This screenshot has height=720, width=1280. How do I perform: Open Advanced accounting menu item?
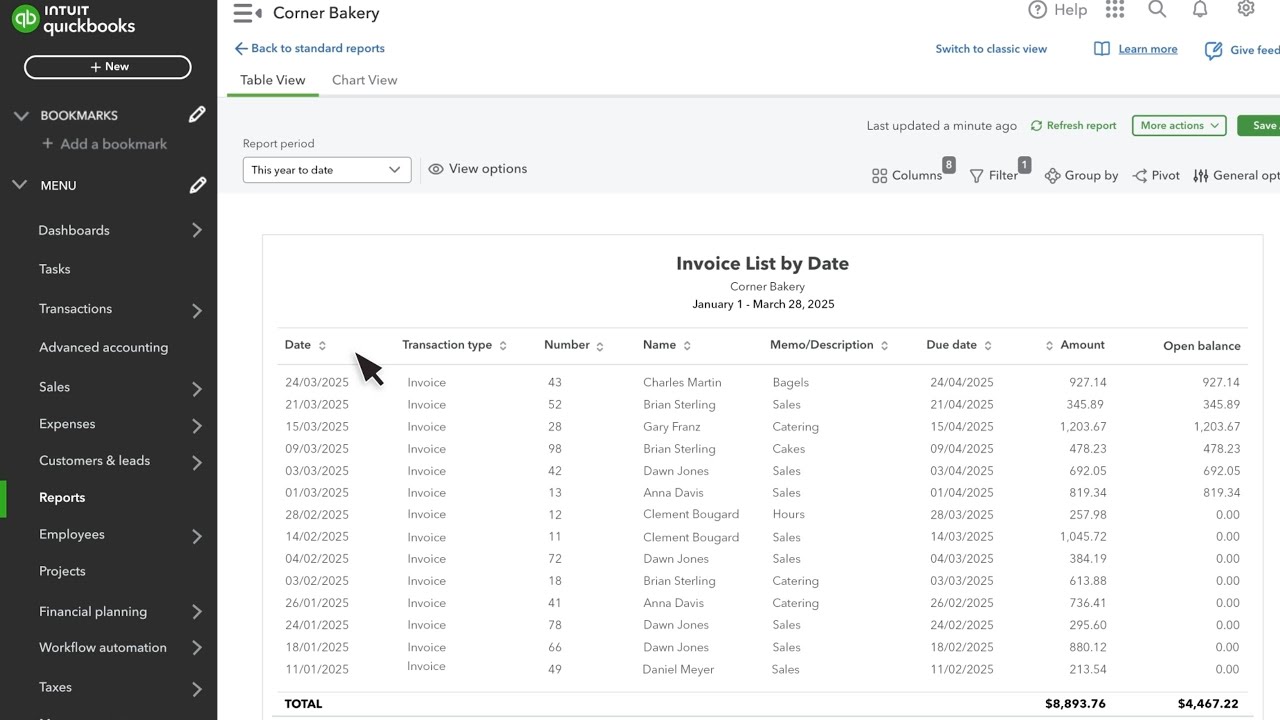[x=103, y=348]
